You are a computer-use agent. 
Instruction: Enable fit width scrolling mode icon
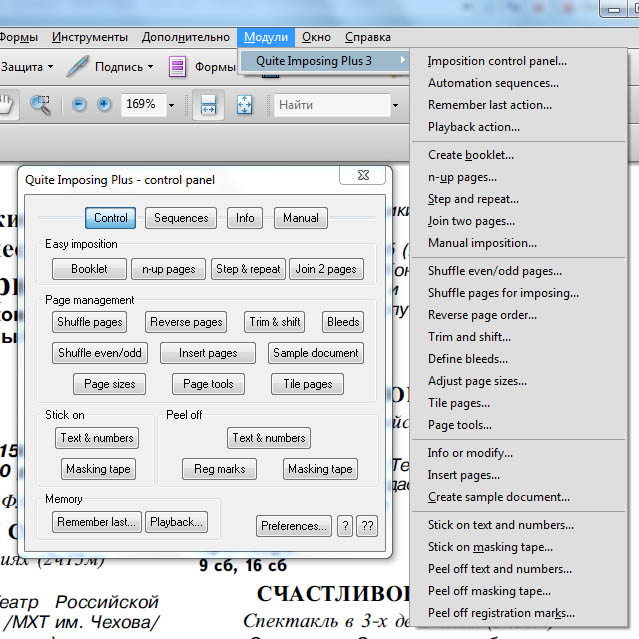(208, 105)
